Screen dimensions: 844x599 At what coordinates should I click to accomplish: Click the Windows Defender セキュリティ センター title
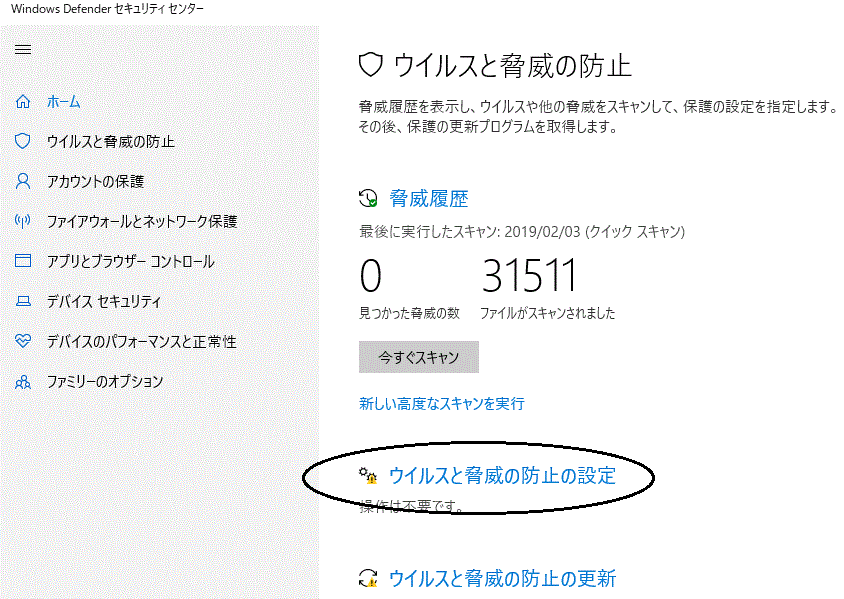click(x=107, y=9)
